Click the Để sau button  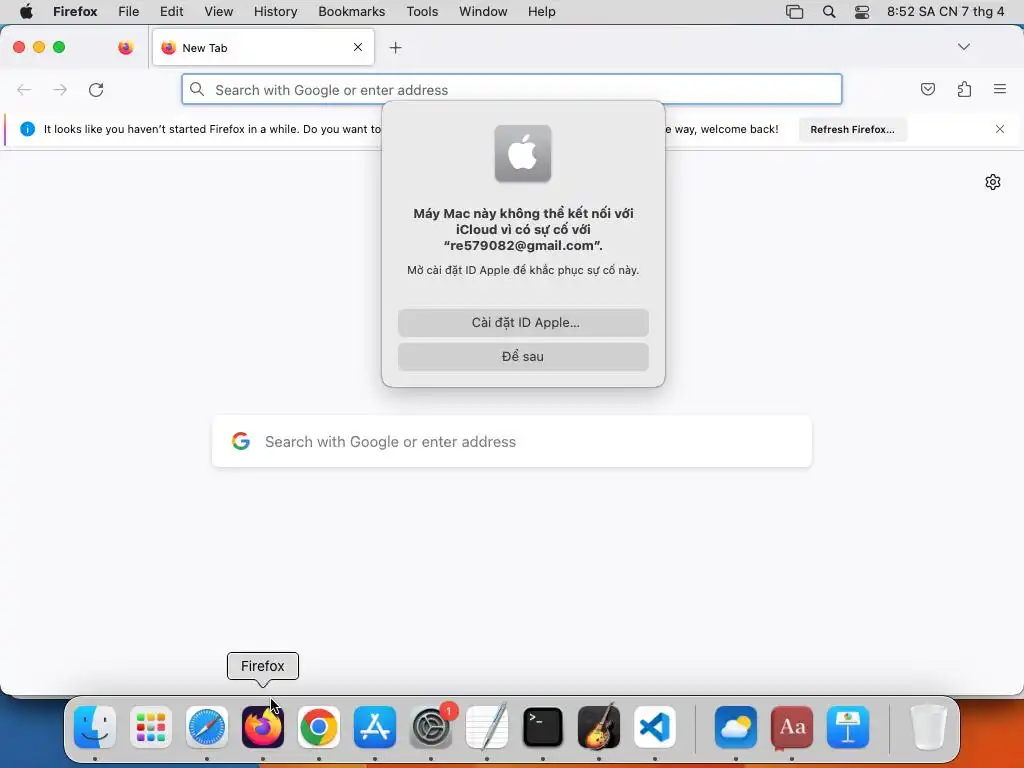pos(523,357)
